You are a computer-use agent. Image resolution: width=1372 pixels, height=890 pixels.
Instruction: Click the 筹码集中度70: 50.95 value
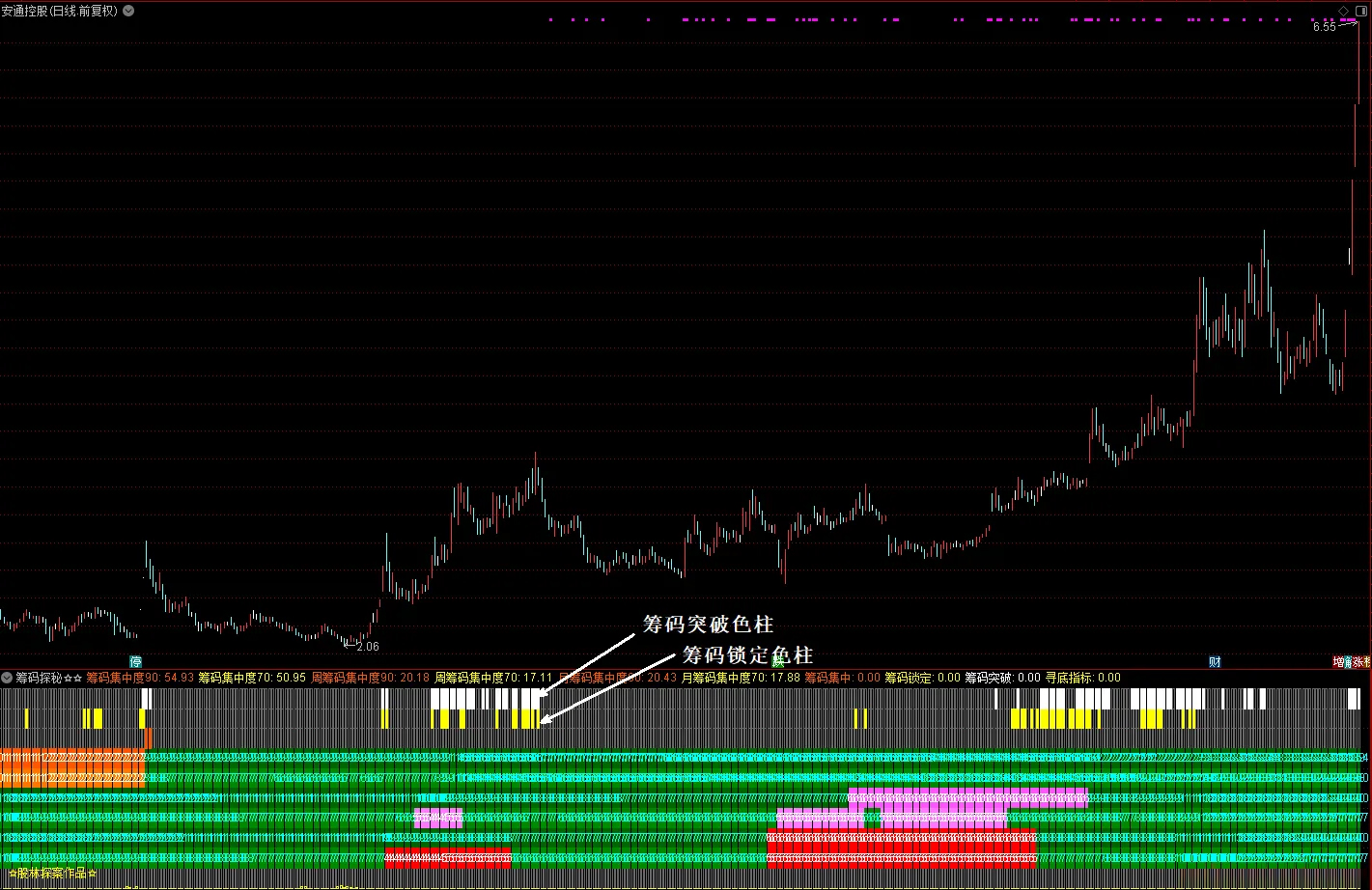point(252,678)
